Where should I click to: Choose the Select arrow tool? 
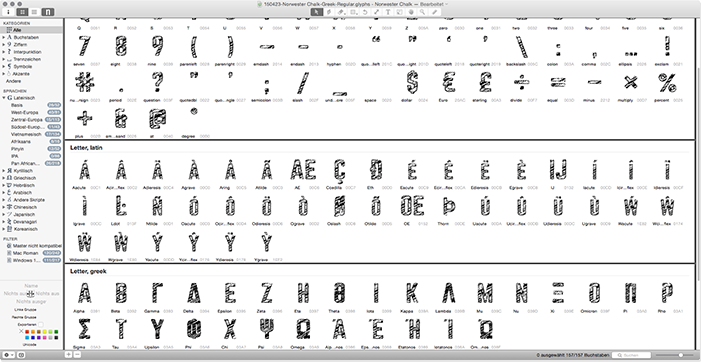click(x=317, y=12)
